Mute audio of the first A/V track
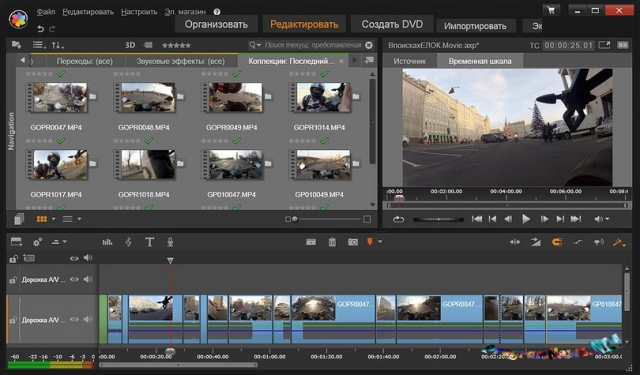Screen dimensions: 640x375 click(88, 280)
